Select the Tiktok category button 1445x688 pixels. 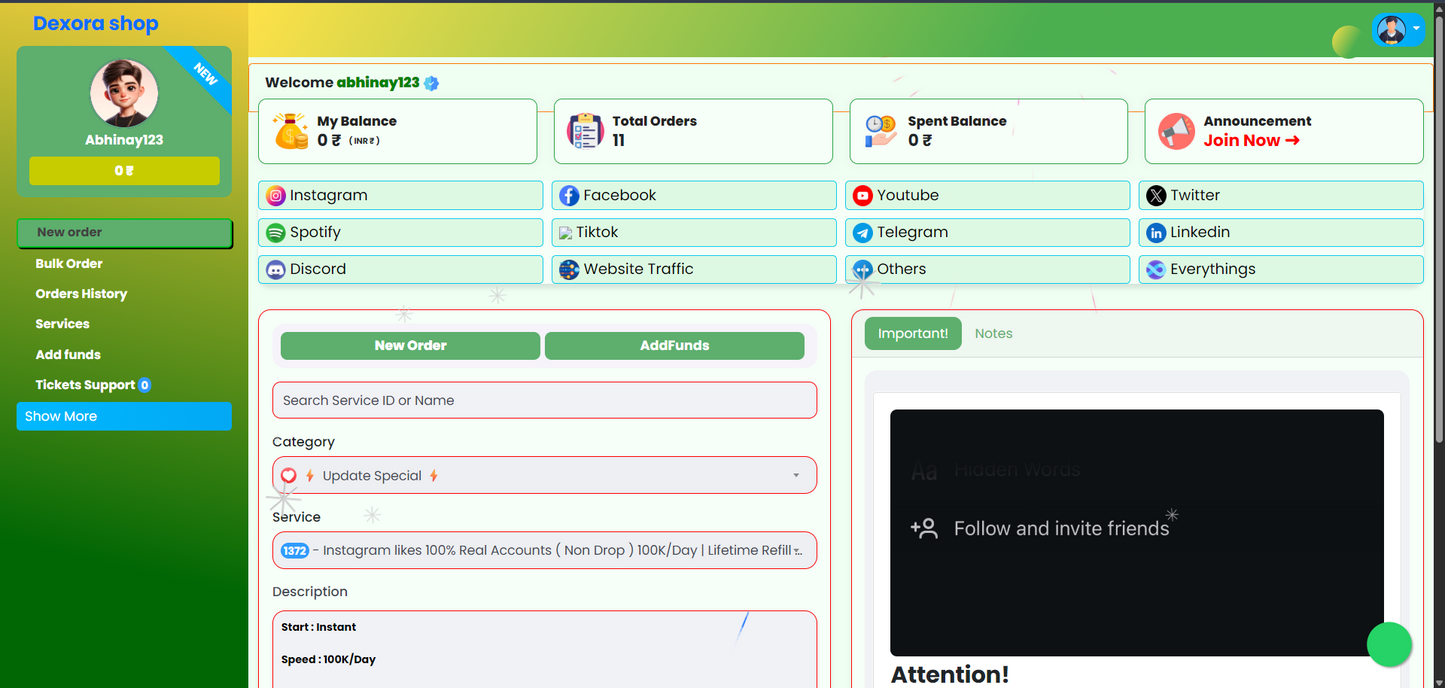pos(694,232)
